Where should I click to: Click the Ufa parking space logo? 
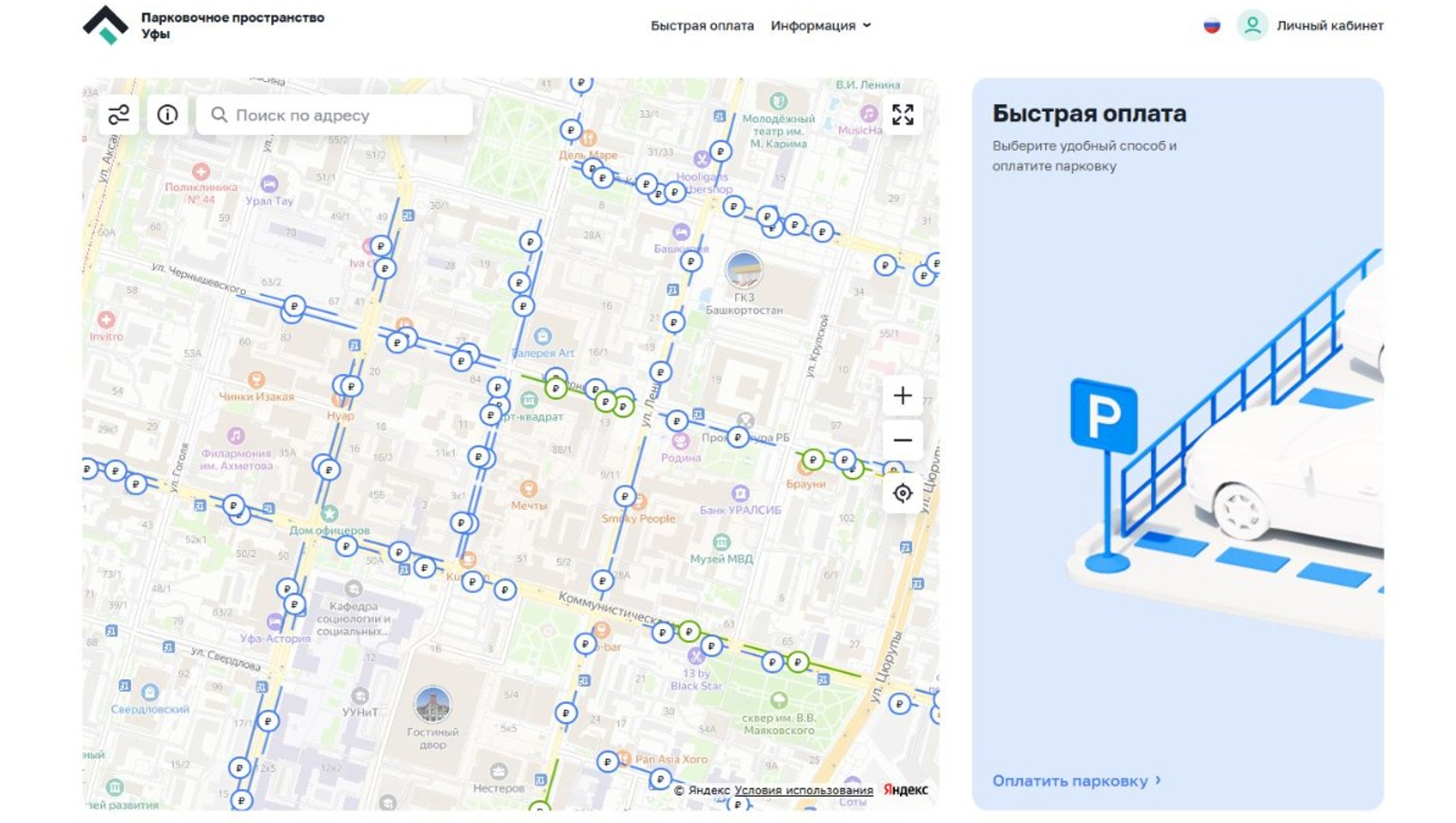106,25
